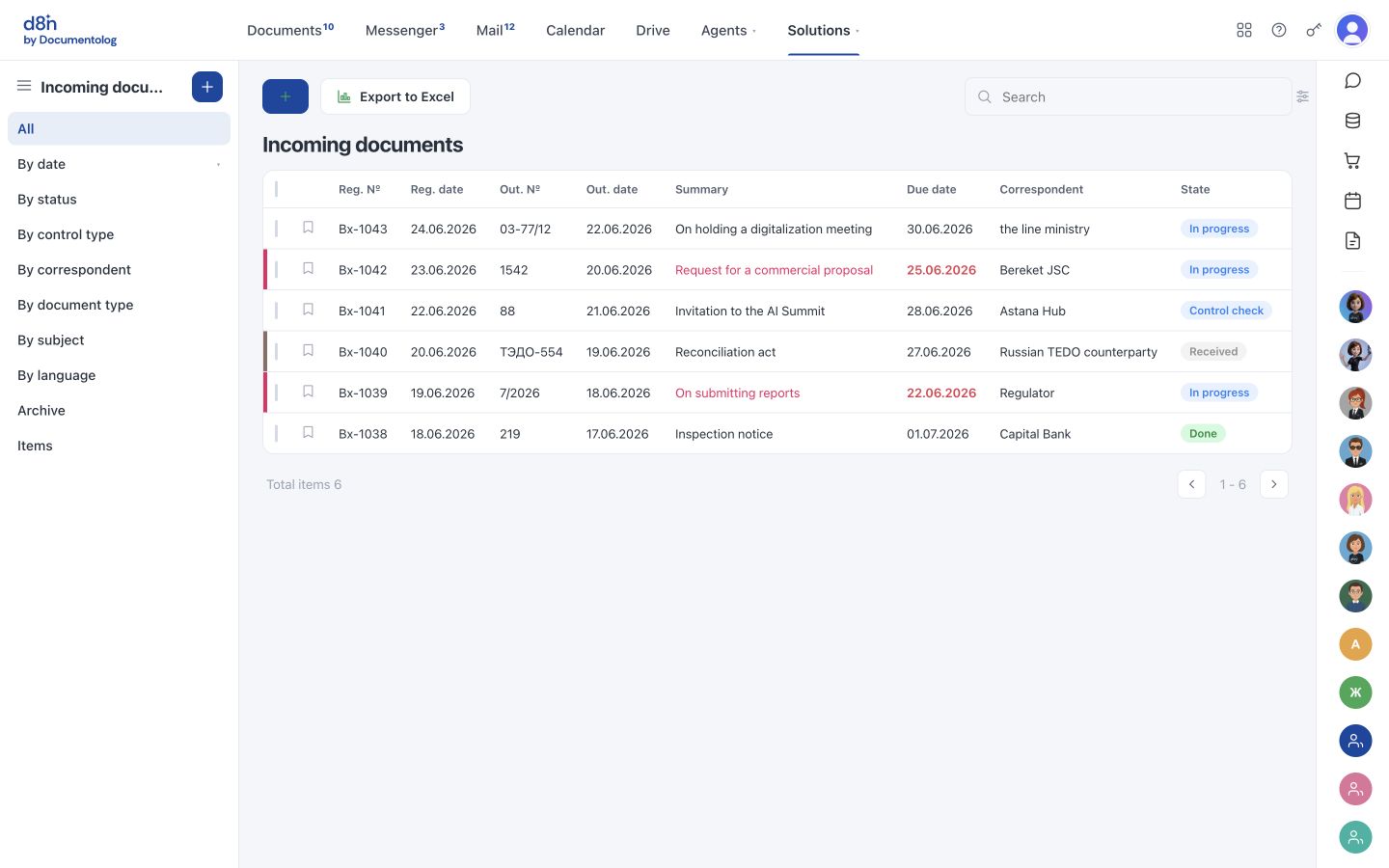Select row checkbox for Вх-1041
1389x868 pixels.
click(x=277, y=311)
